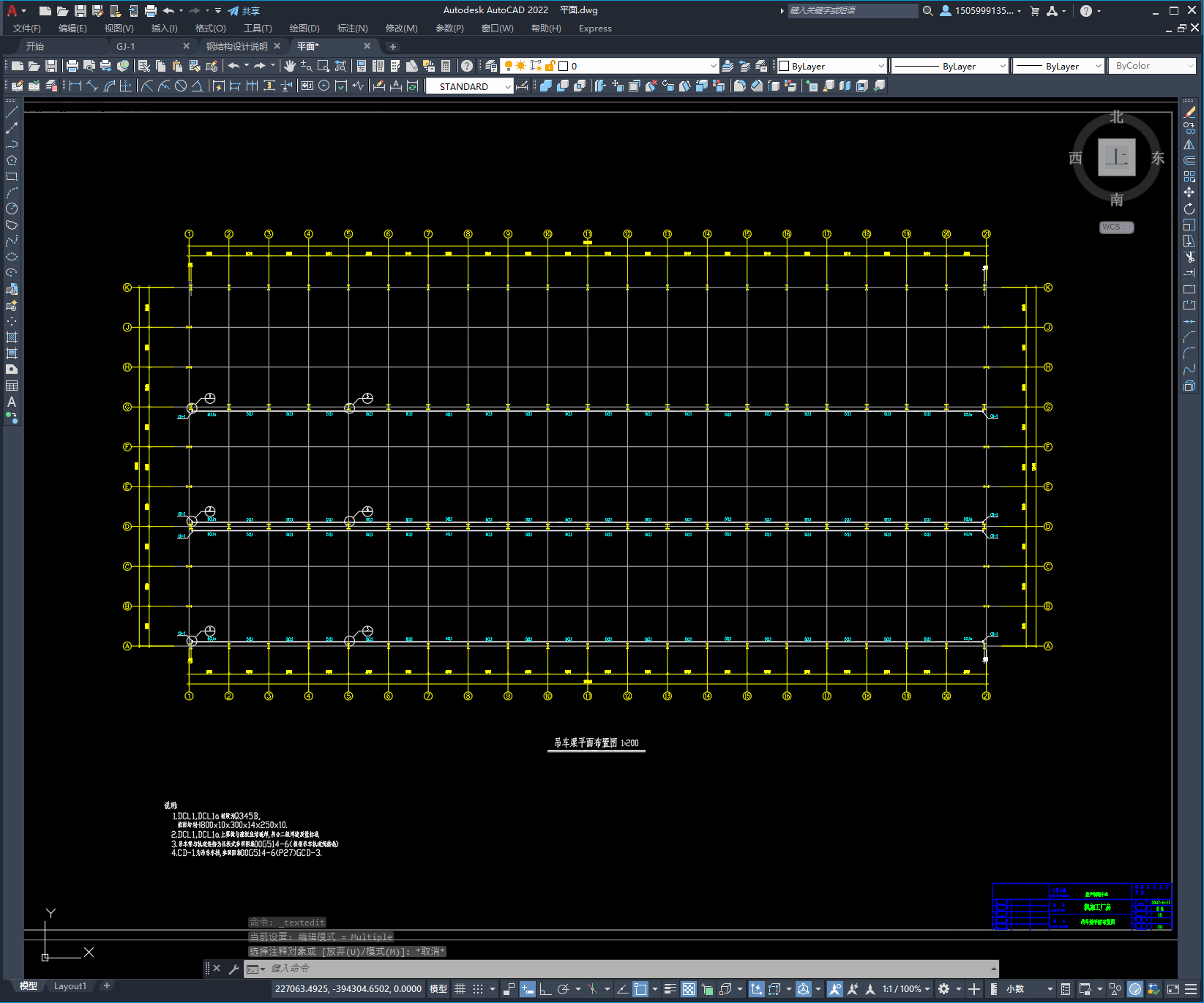
Task: Select the Multiline Text A tool
Action: click(12, 402)
